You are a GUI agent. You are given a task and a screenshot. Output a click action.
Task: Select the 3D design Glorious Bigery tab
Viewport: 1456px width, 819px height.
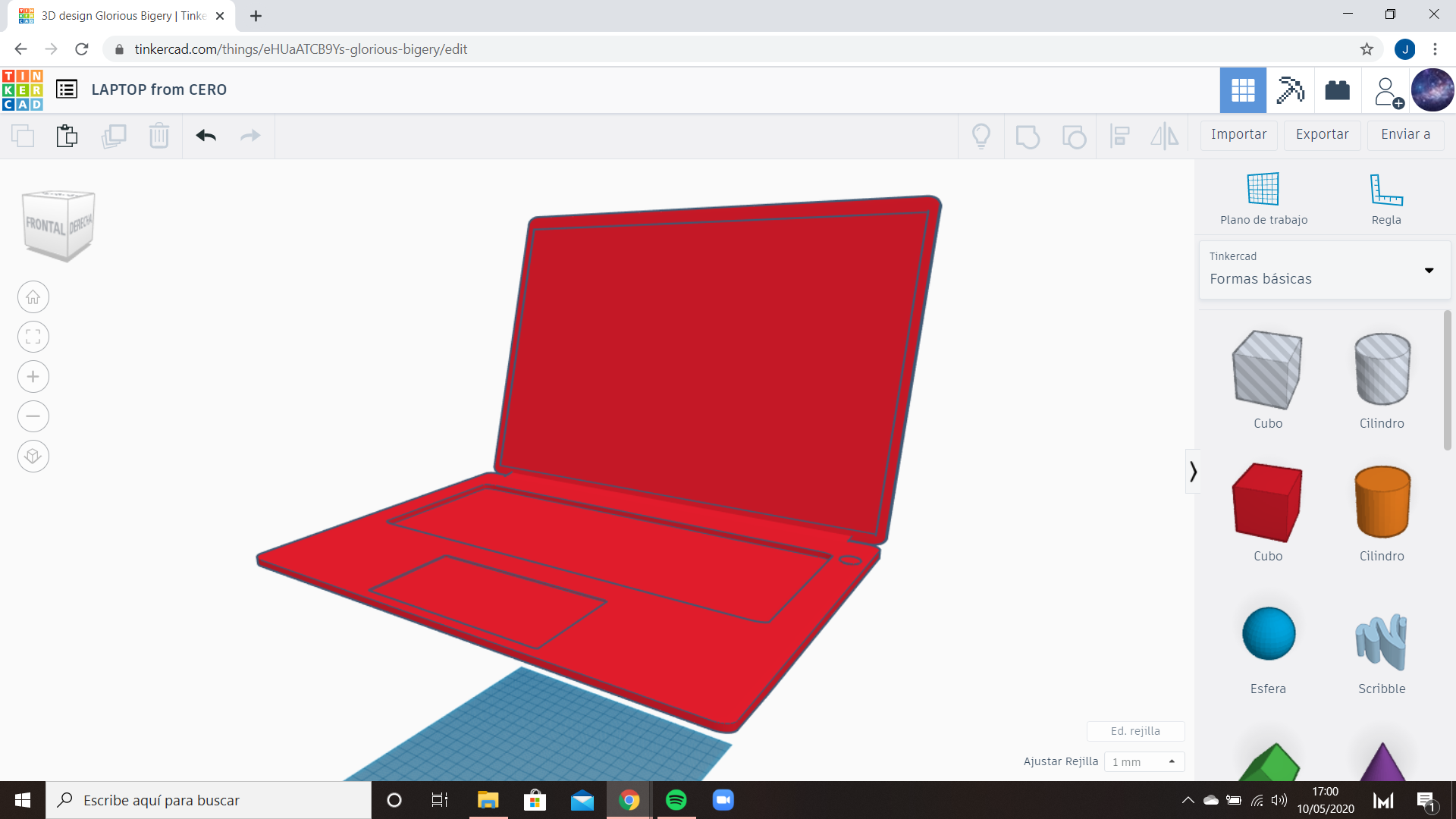pos(121,16)
